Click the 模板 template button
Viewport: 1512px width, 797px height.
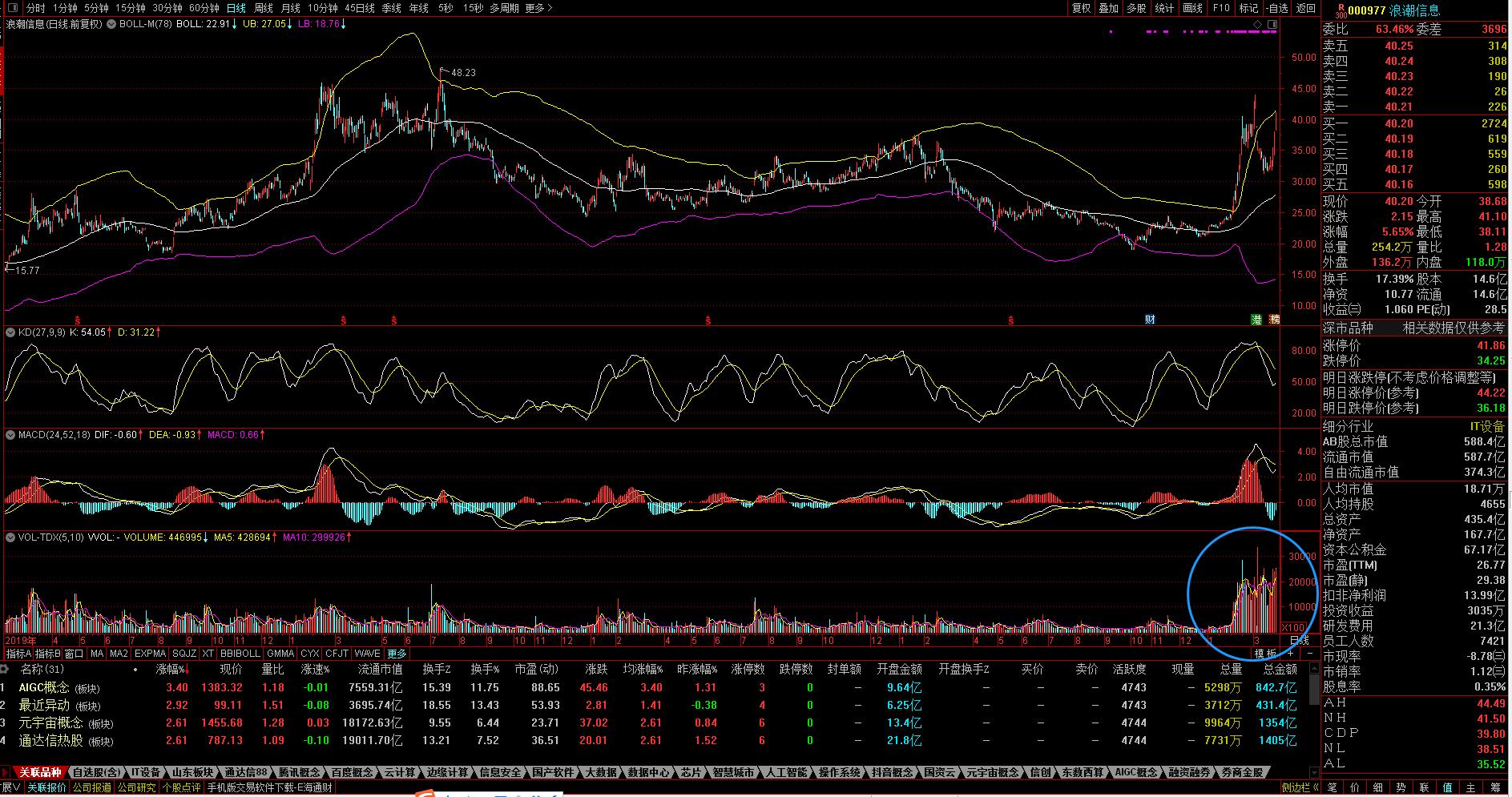pos(1265,654)
